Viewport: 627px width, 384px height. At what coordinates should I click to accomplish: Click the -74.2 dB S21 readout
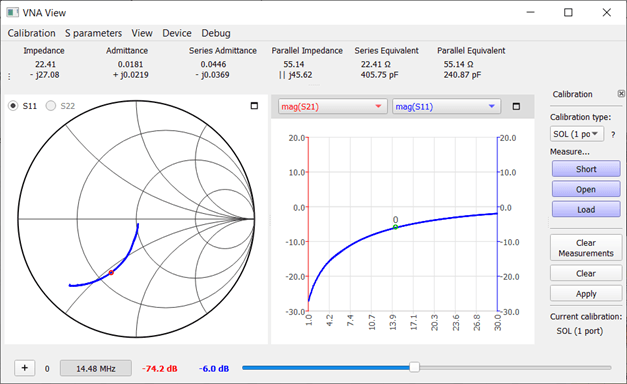160,369
